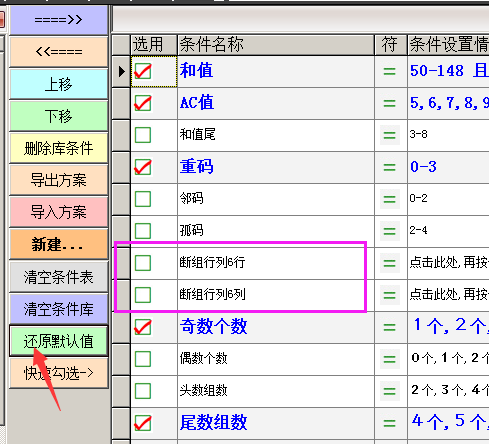Select the 奇数个数 condition name
The width and height of the screenshot is (489, 444).
point(213,326)
